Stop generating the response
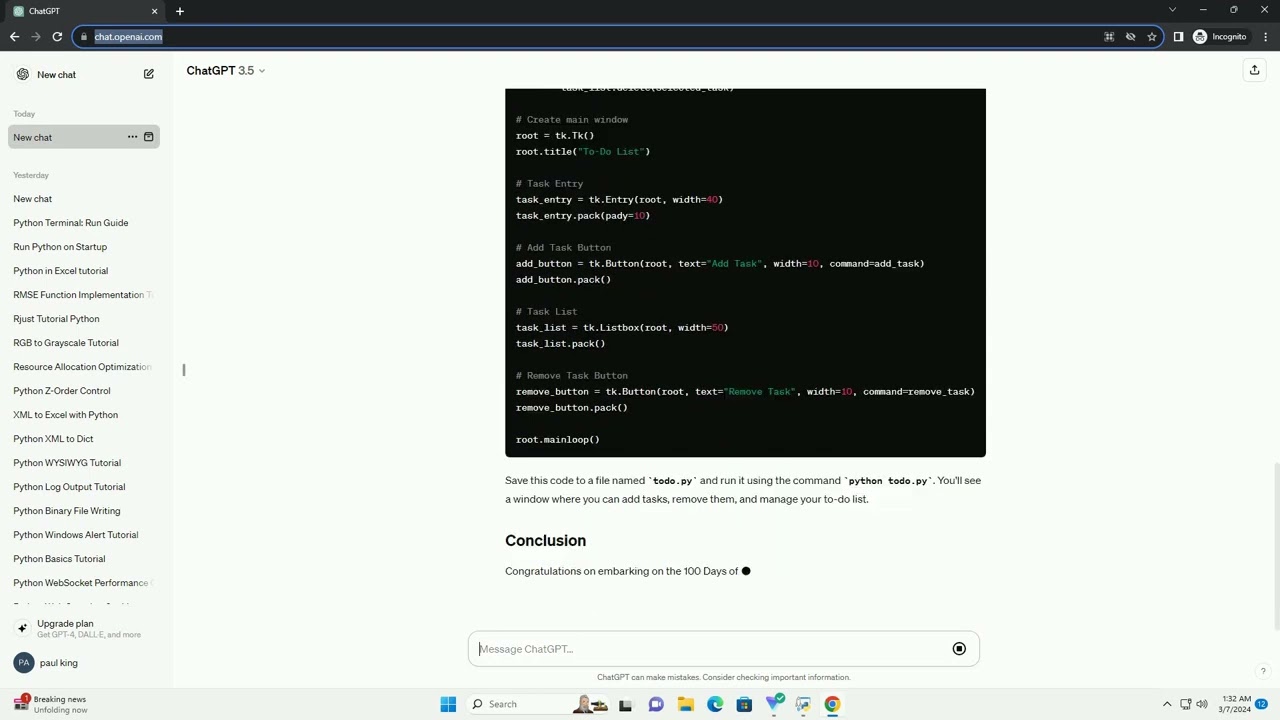The width and height of the screenshot is (1280, 720). pos(959,649)
